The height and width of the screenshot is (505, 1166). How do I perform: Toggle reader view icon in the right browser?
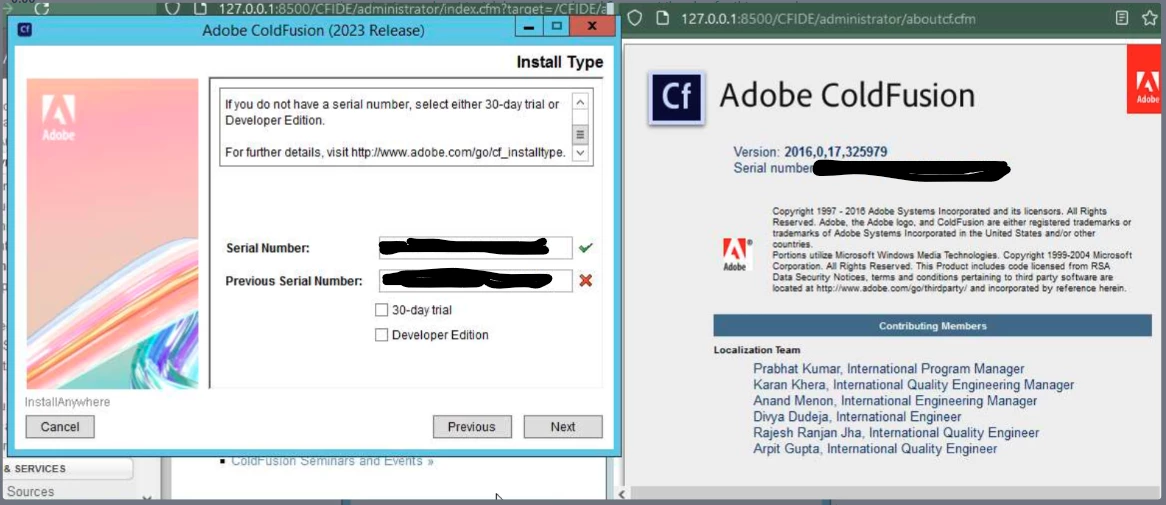pos(1121,18)
